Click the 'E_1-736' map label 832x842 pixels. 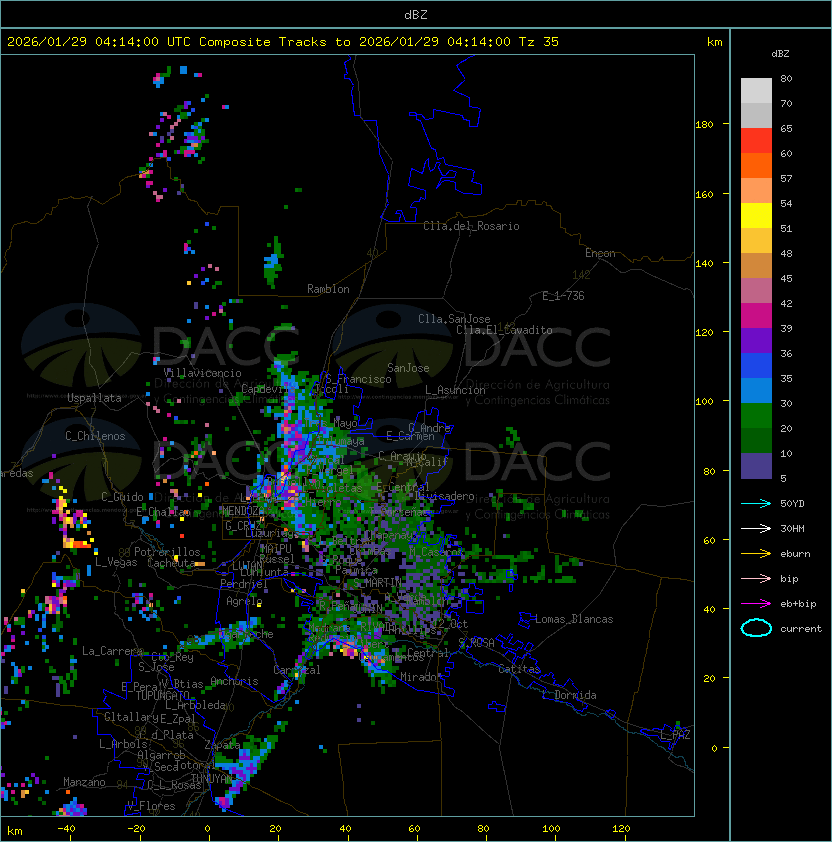pos(563,296)
